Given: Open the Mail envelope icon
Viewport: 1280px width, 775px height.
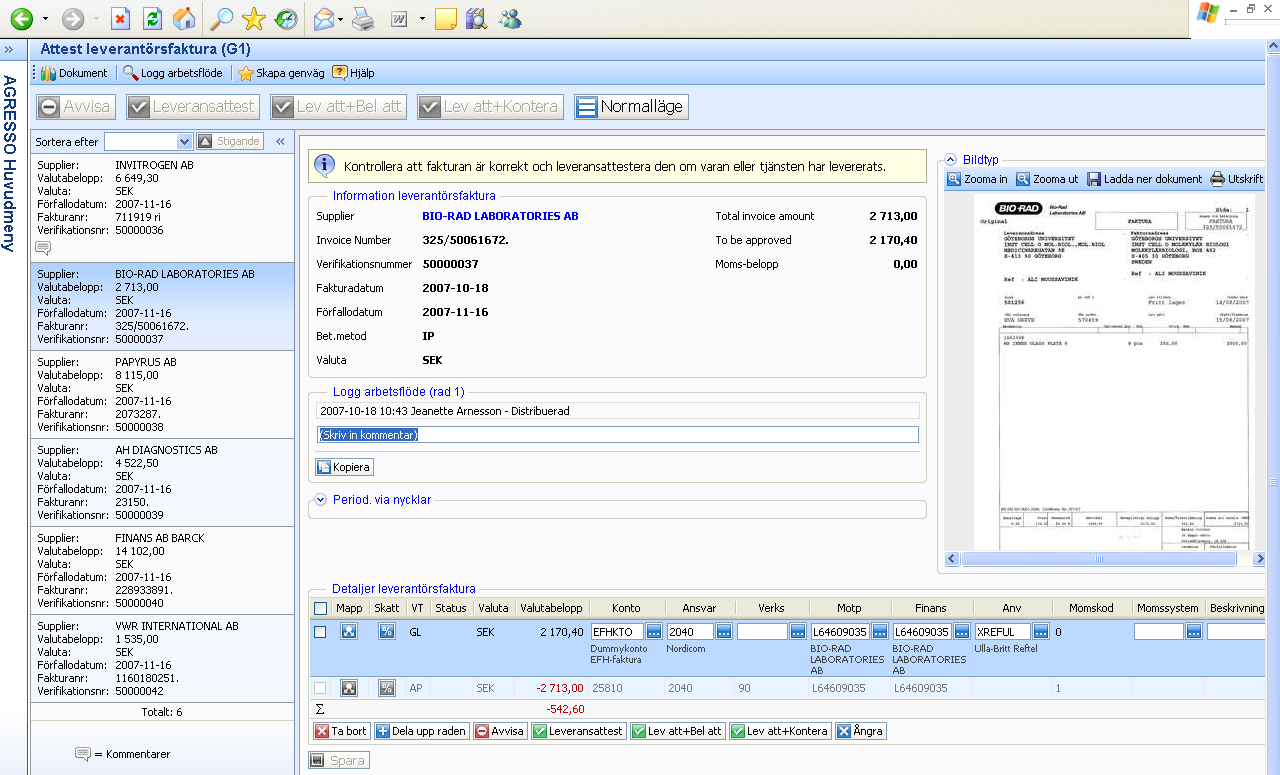Looking at the screenshot, I should tap(323, 18).
